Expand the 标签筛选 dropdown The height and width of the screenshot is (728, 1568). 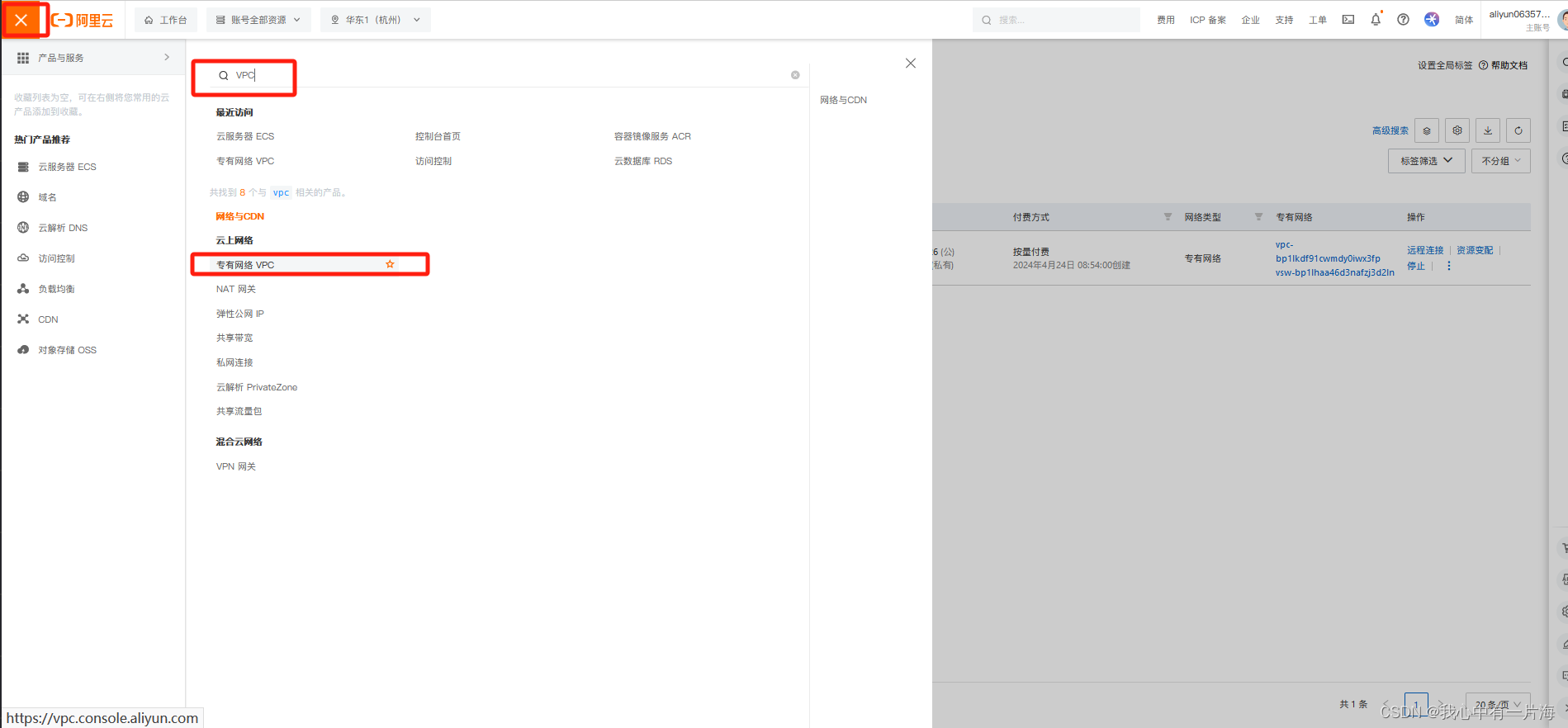(1427, 161)
